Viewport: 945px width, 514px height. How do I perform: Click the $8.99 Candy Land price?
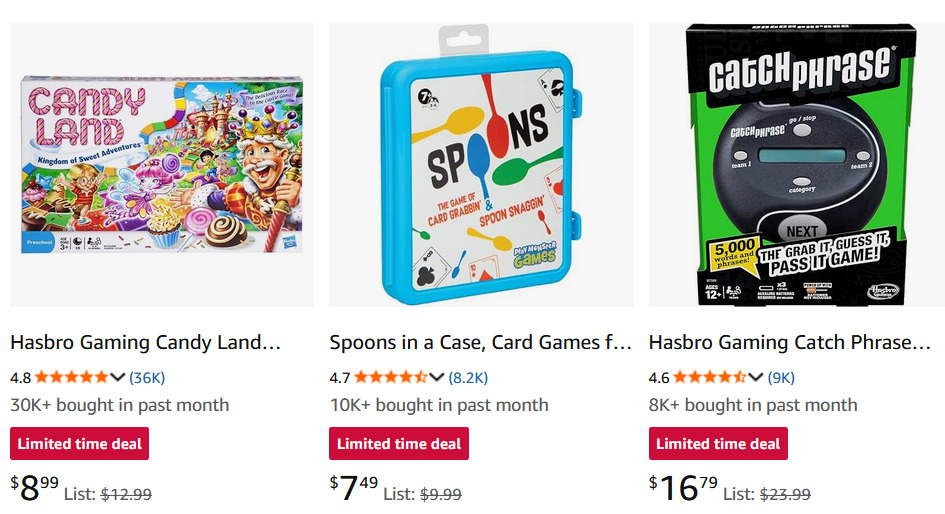[35, 488]
